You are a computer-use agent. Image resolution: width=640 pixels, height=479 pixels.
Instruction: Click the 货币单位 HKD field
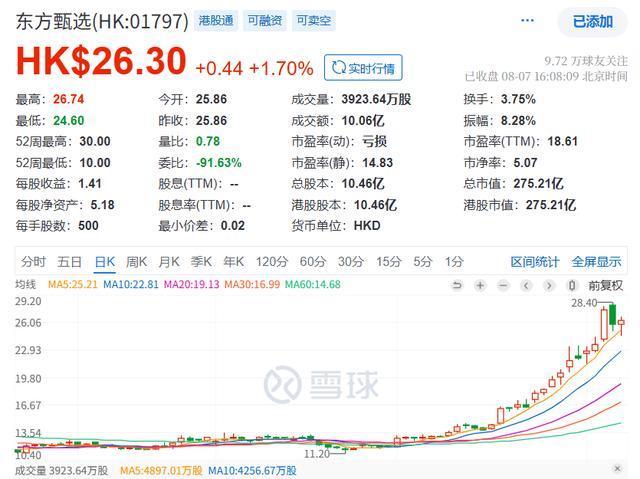[x=336, y=226]
